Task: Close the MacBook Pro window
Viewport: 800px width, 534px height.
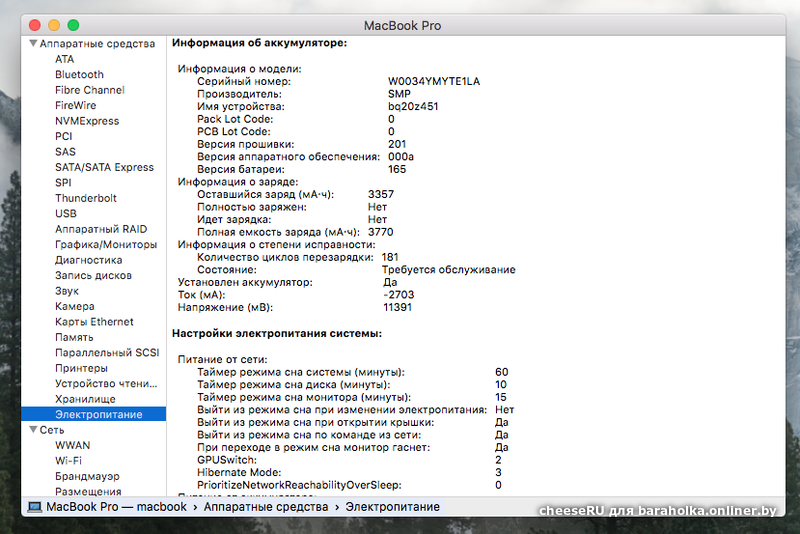Action: click(x=35, y=25)
